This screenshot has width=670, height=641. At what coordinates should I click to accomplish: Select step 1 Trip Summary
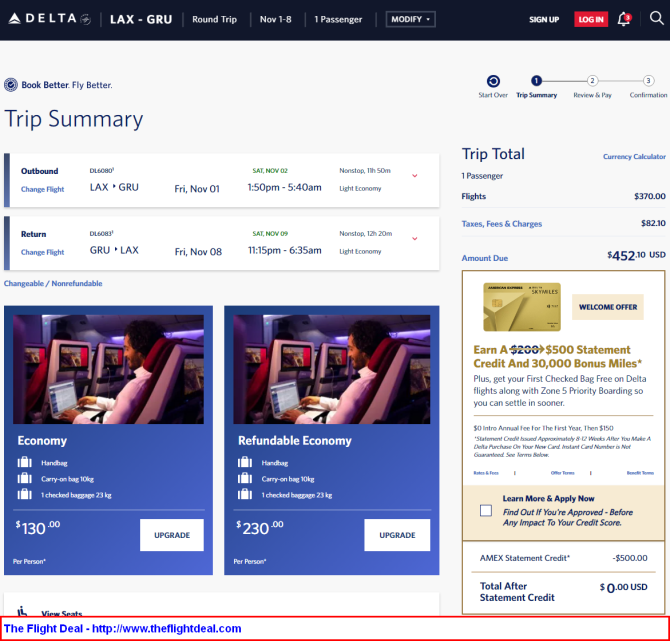pyautogui.click(x=536, y=80)
